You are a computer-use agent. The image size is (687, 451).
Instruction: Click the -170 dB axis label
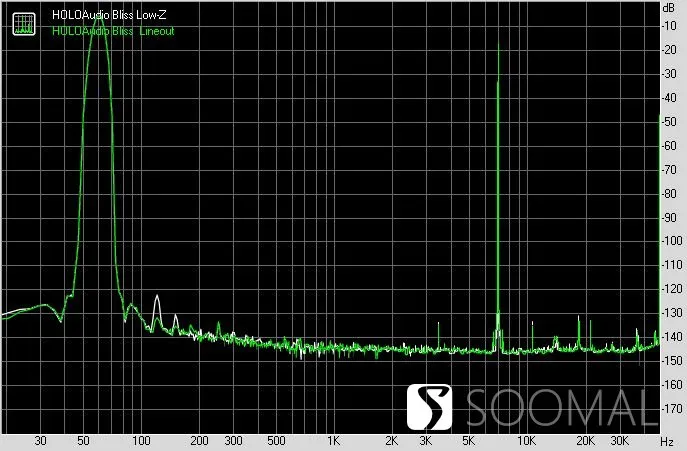(672, 408)
